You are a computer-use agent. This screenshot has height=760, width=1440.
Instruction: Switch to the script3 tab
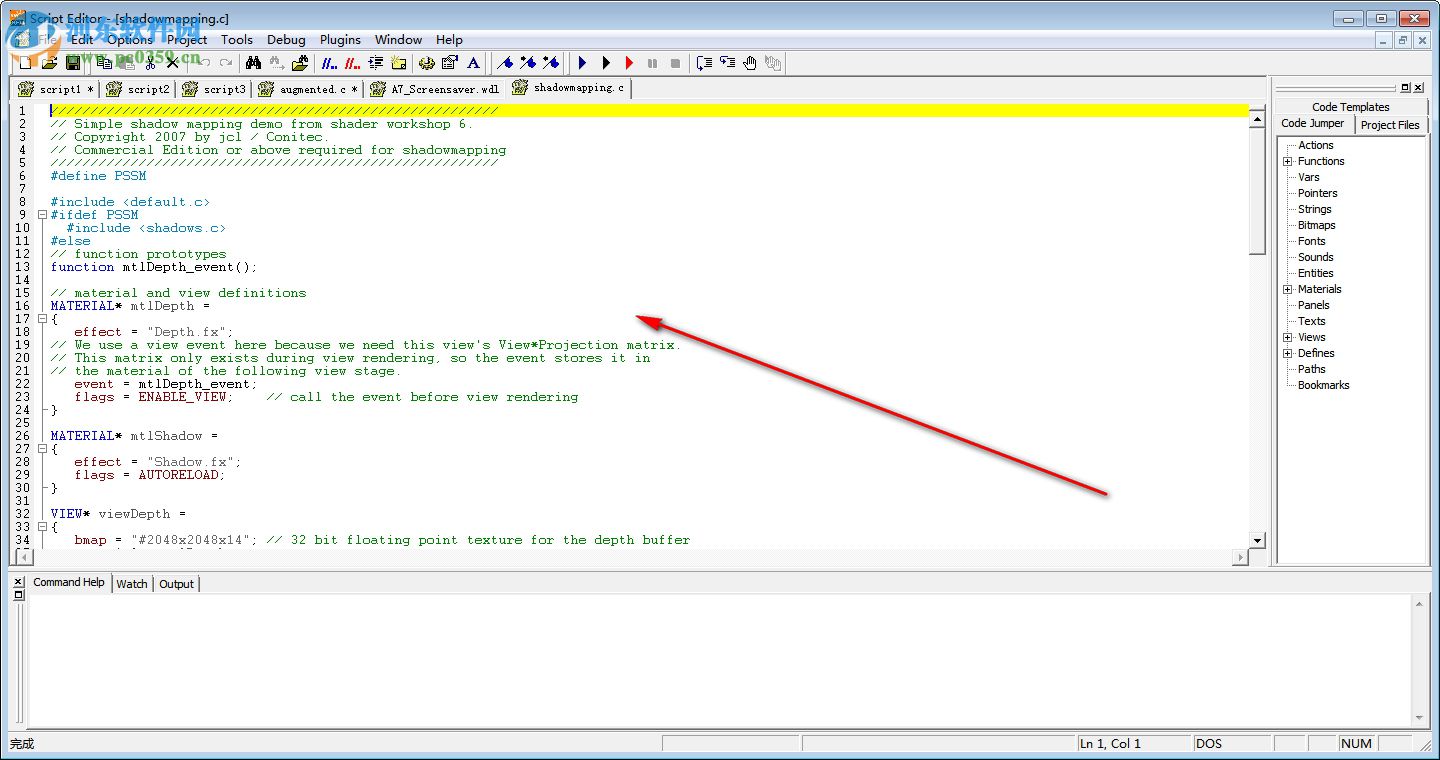tap(215, 89)
